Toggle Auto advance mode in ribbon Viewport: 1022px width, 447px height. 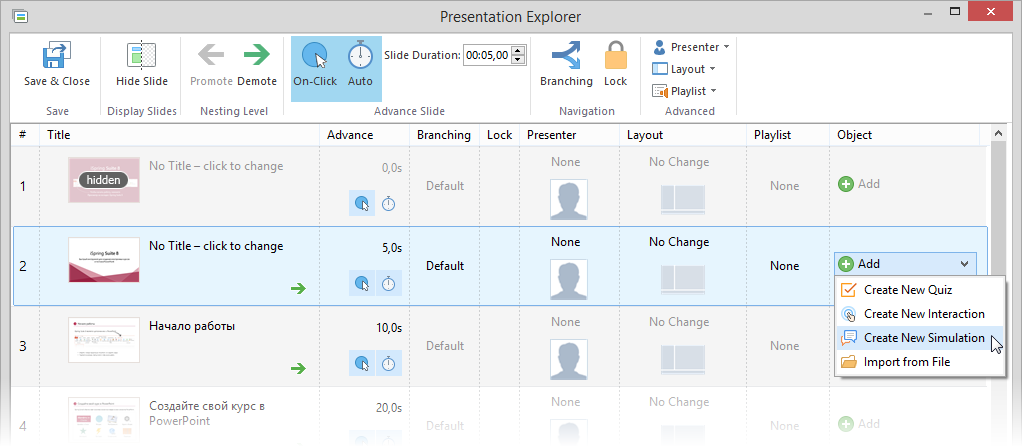click(x=360, y=57)
